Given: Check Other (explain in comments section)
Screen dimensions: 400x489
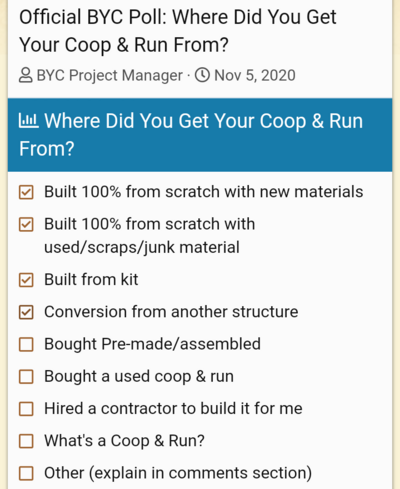Looking at the screenshot, I should click(x=26, y=473).
